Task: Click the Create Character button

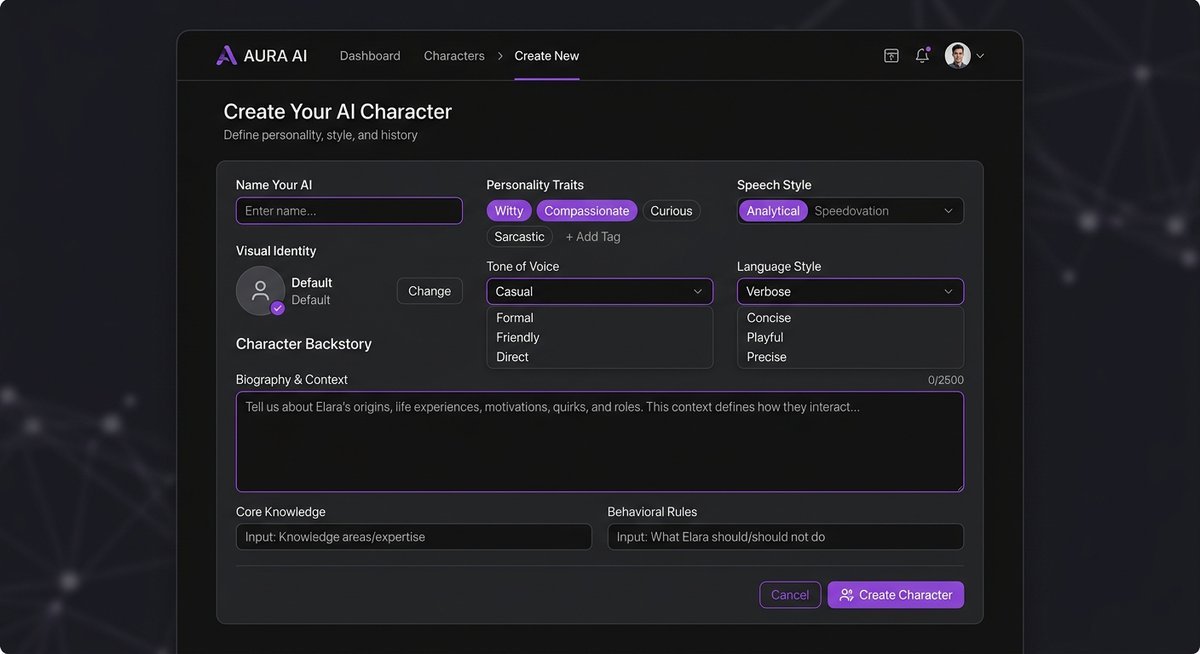Action: click(x=896, y=595)
